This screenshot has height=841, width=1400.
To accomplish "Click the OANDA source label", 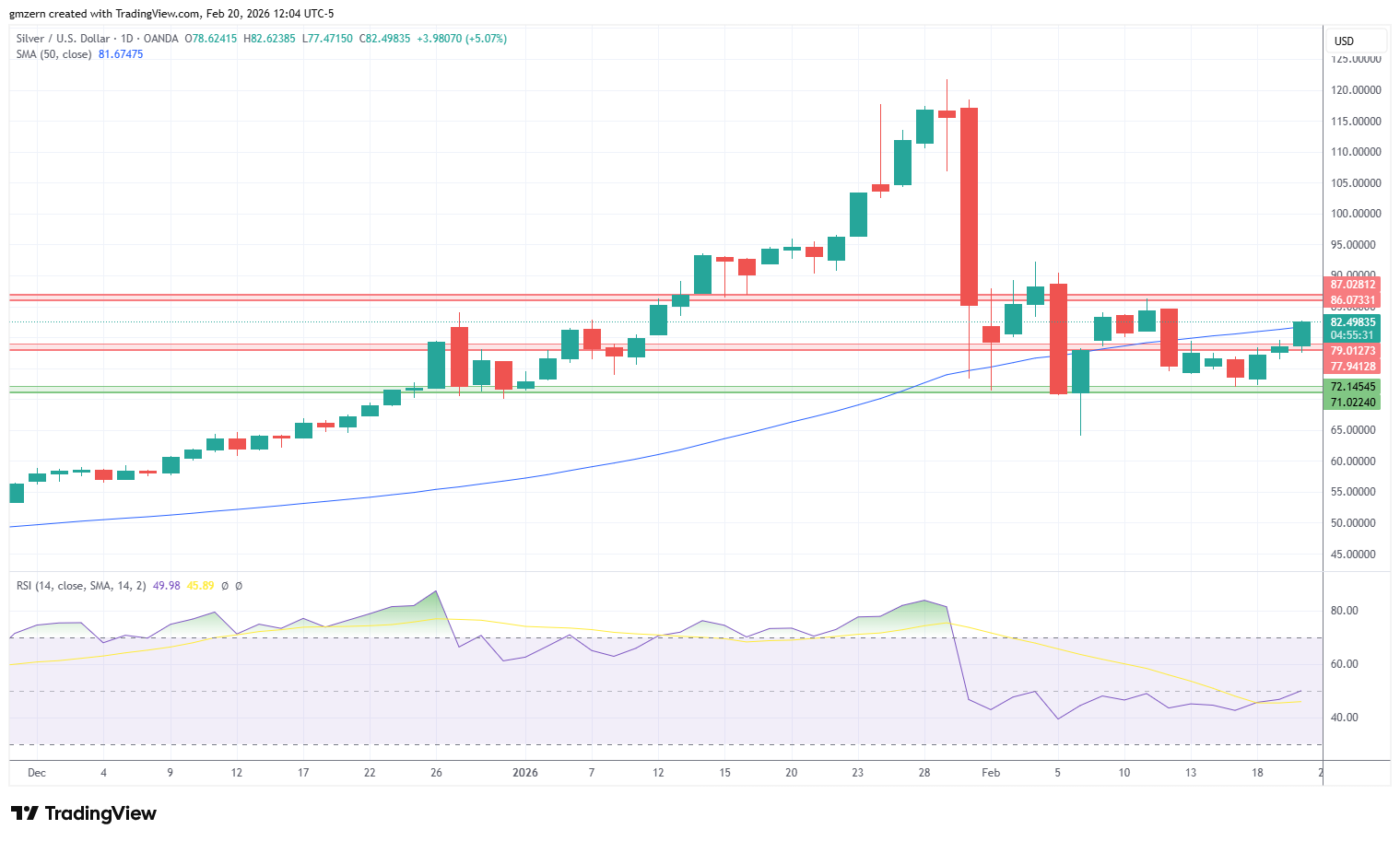I will 161,39.
